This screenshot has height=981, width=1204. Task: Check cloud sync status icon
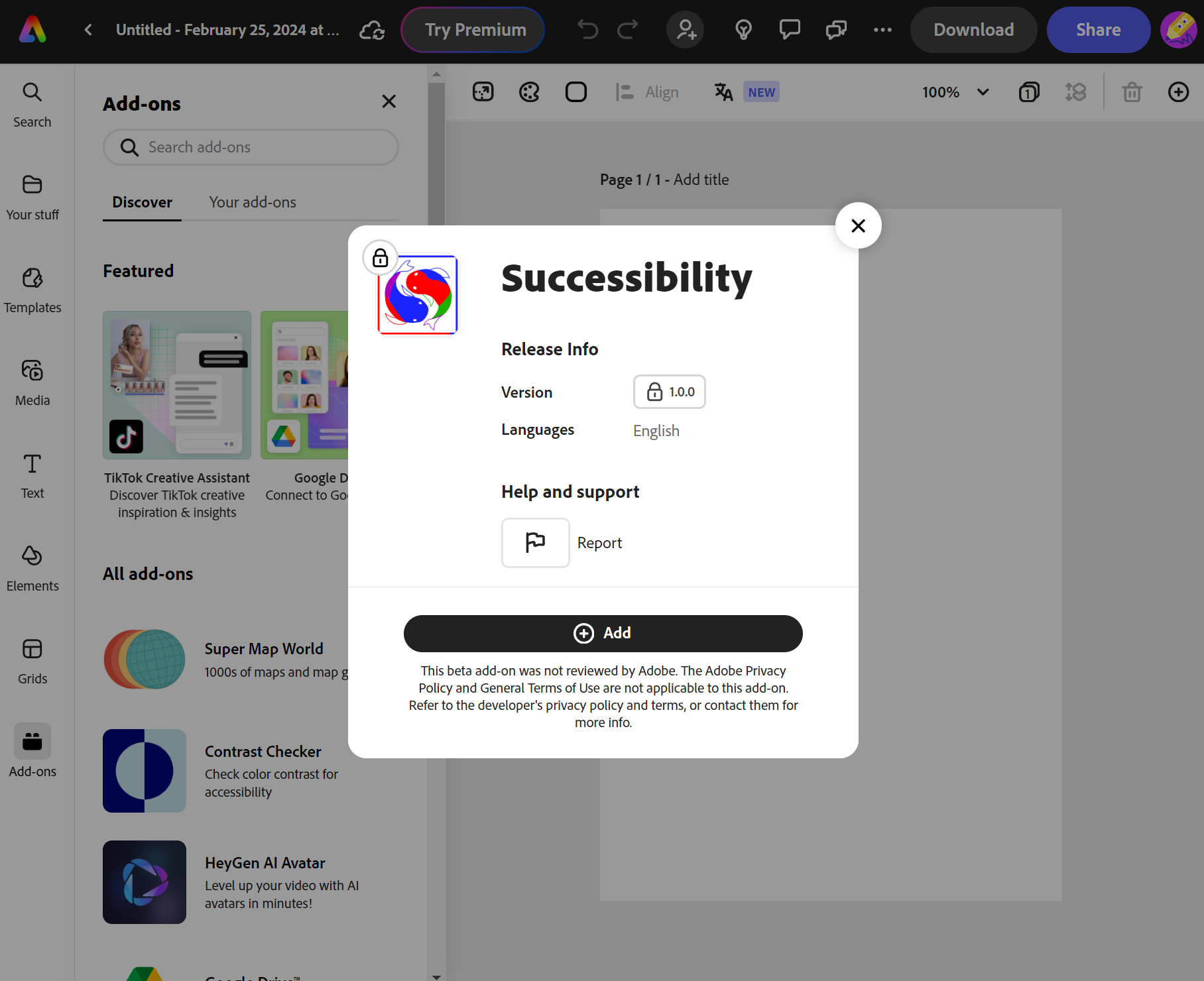[372, 30]
